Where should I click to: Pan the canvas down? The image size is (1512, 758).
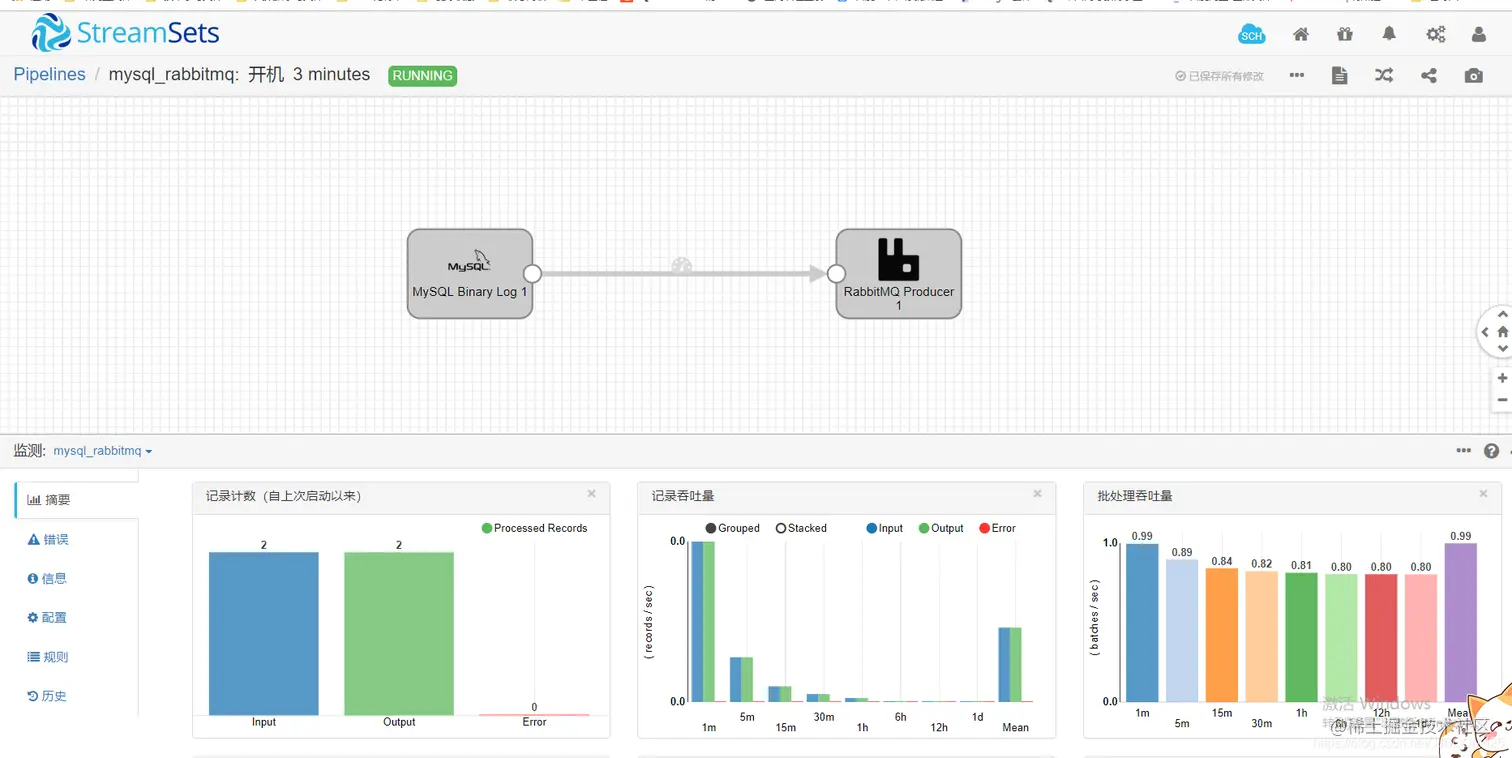tap(1502, 349)
